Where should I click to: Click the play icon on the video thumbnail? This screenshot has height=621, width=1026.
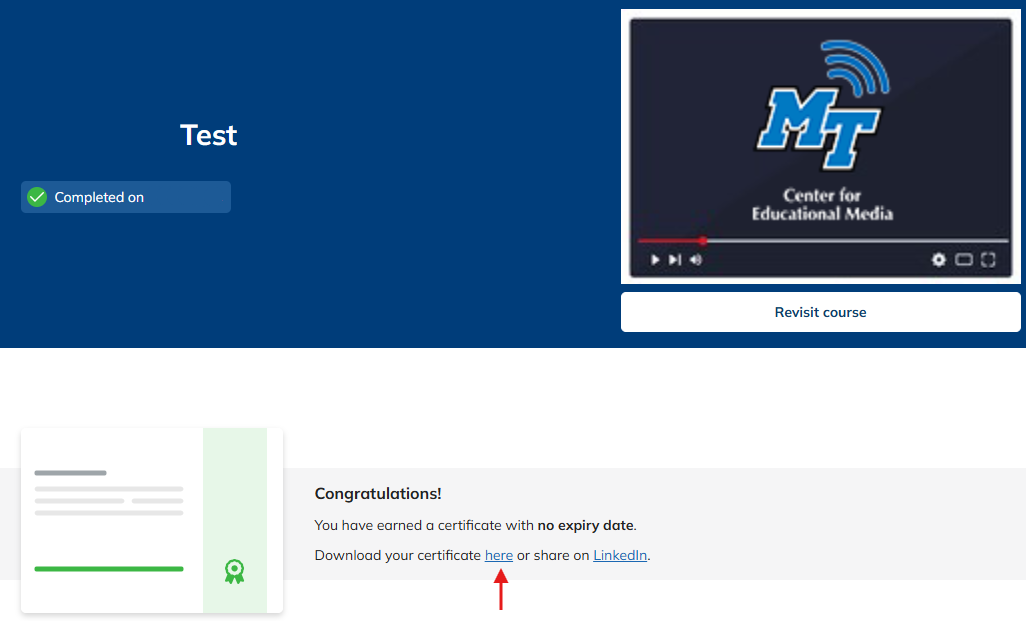(655, 260)
